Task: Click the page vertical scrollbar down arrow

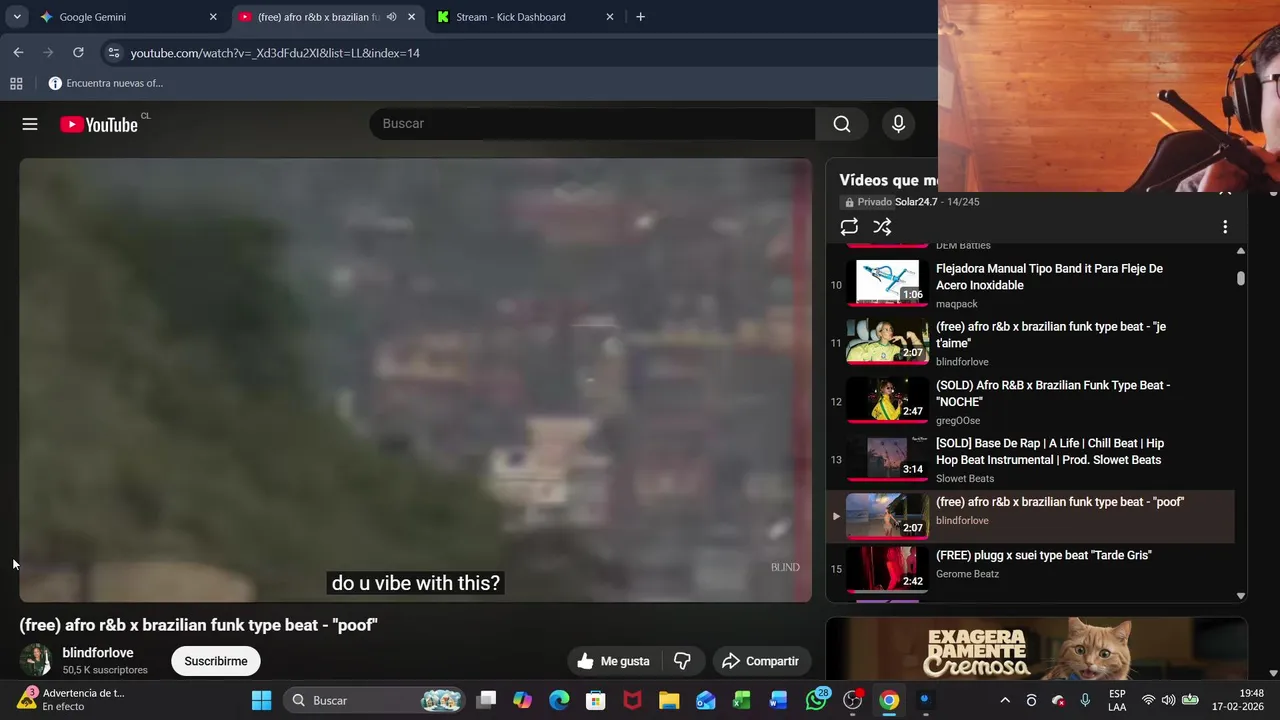Action: (1274, 673)
